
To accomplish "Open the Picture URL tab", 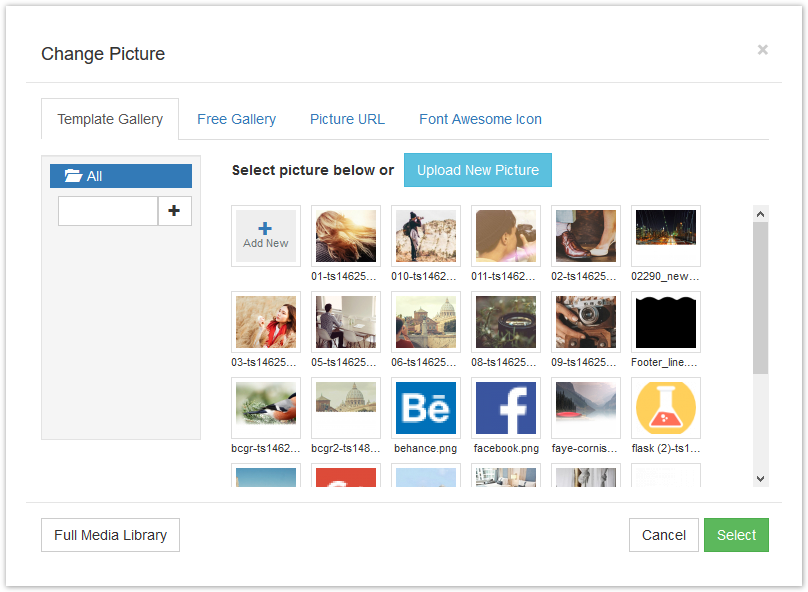I will [x=347, y=119].
